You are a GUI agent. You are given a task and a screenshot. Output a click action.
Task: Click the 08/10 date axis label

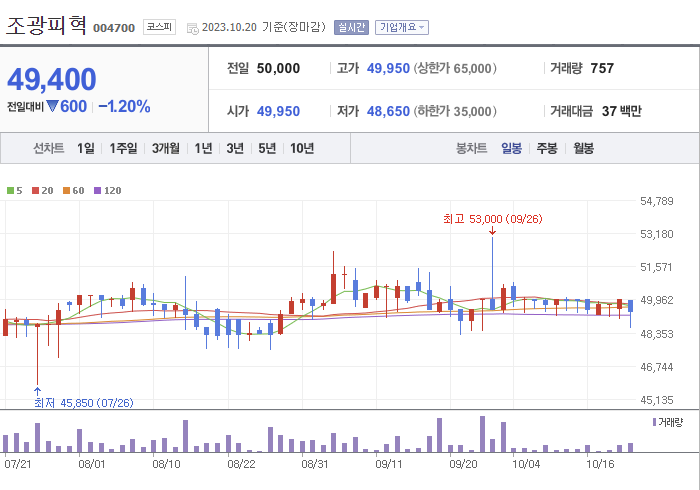[x=166, y=464]
